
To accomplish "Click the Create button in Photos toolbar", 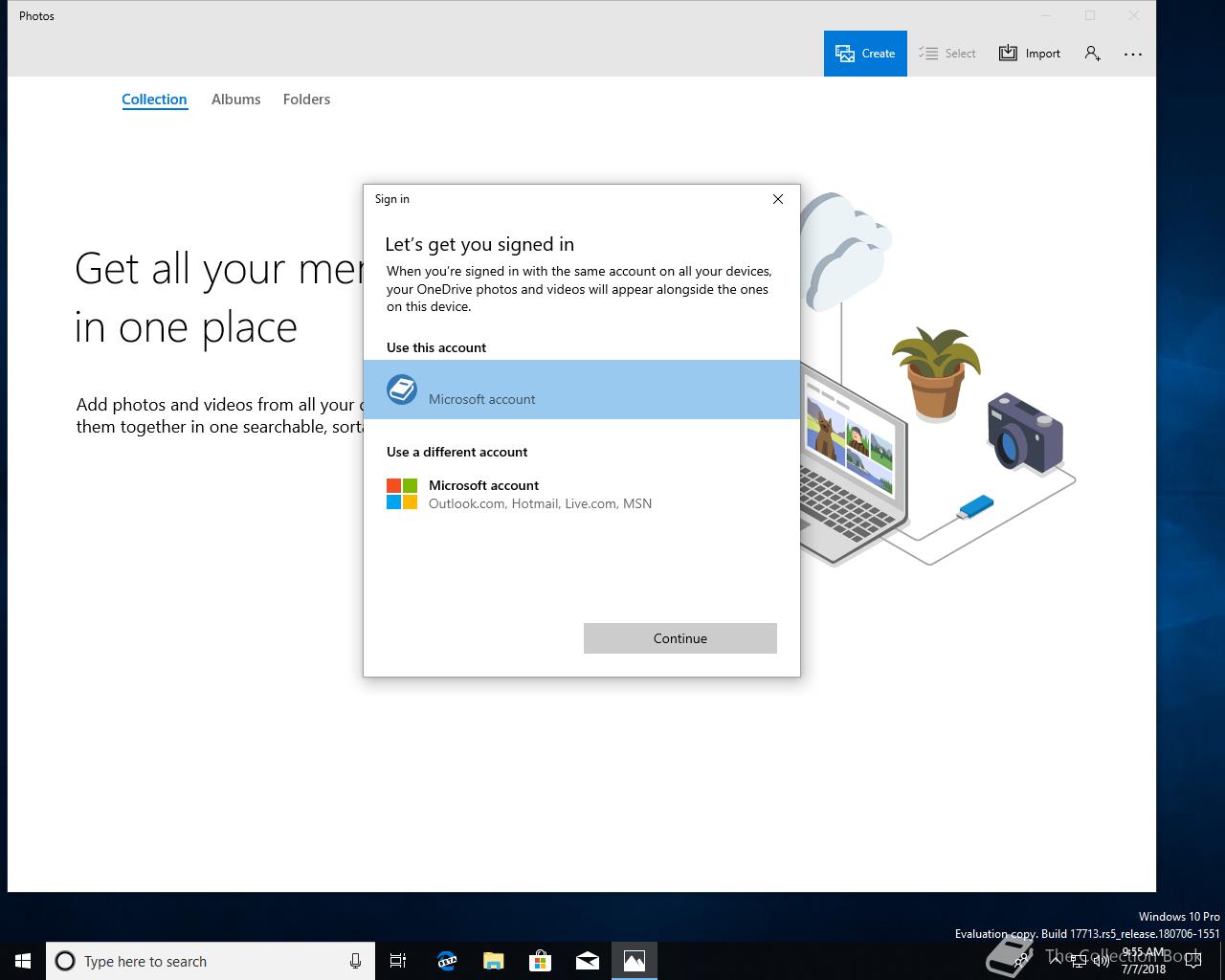I will (865, 54).
